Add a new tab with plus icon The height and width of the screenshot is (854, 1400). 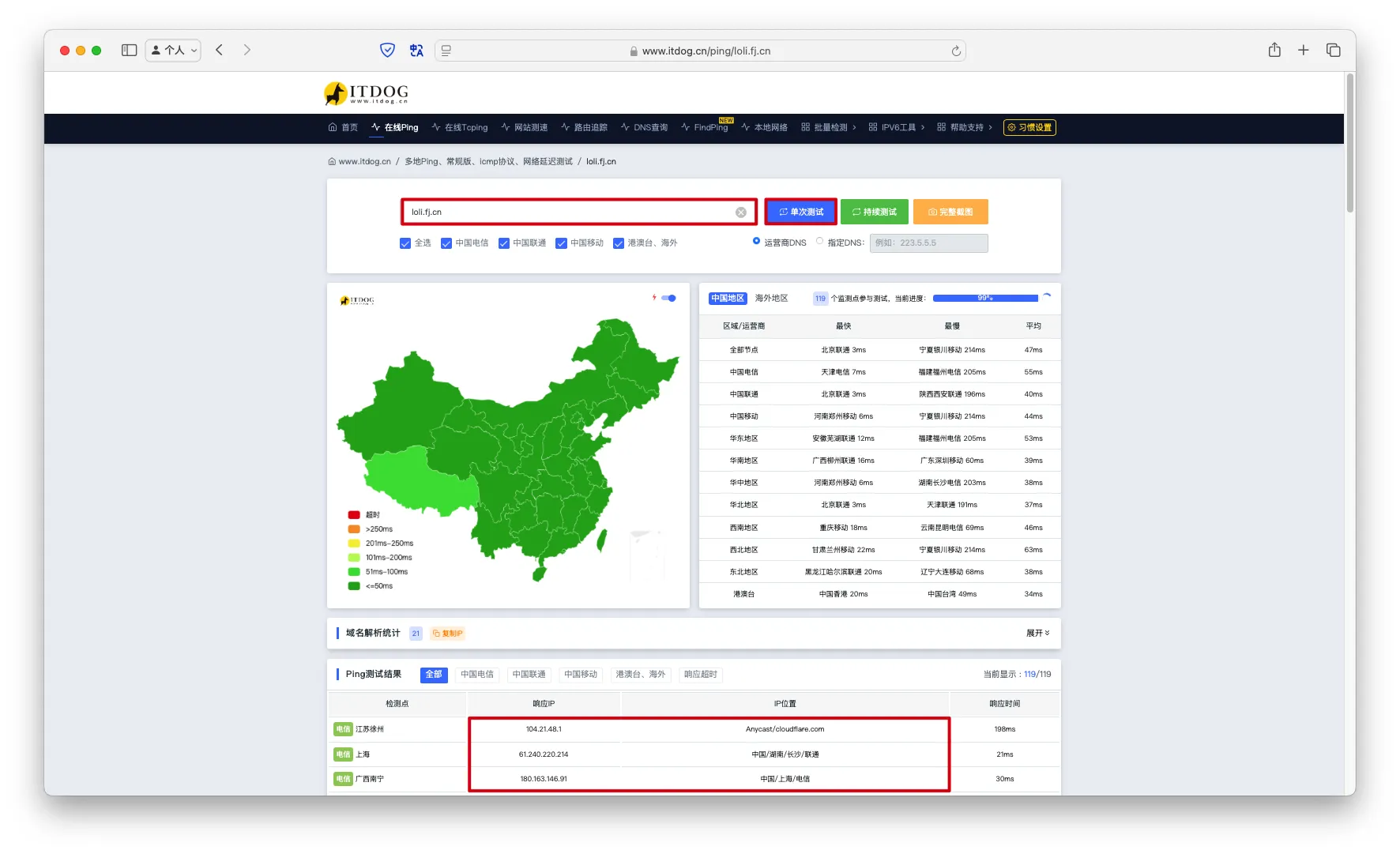point(1303,51)
